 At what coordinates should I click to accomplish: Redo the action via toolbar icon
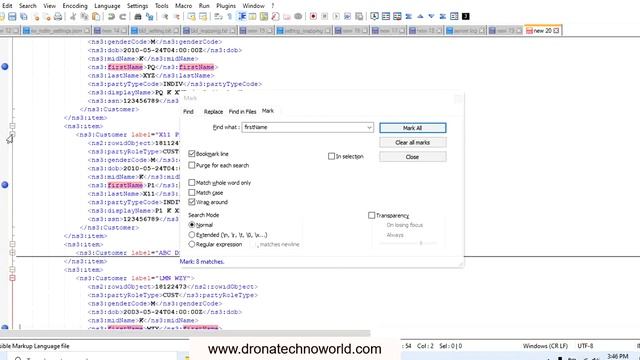[x=122, y=16]
